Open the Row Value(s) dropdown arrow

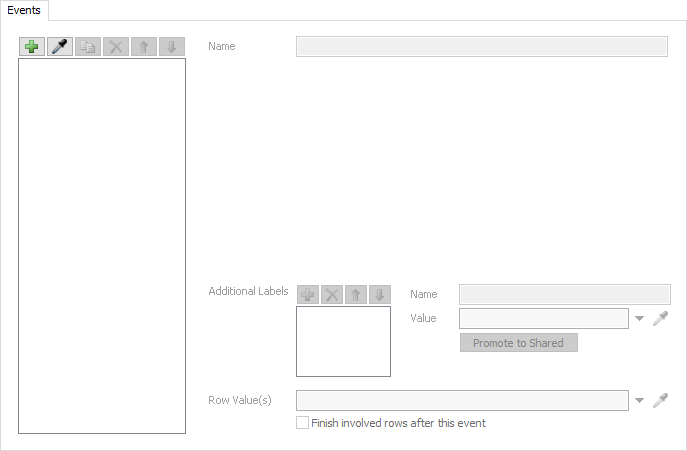click(640, 401)
